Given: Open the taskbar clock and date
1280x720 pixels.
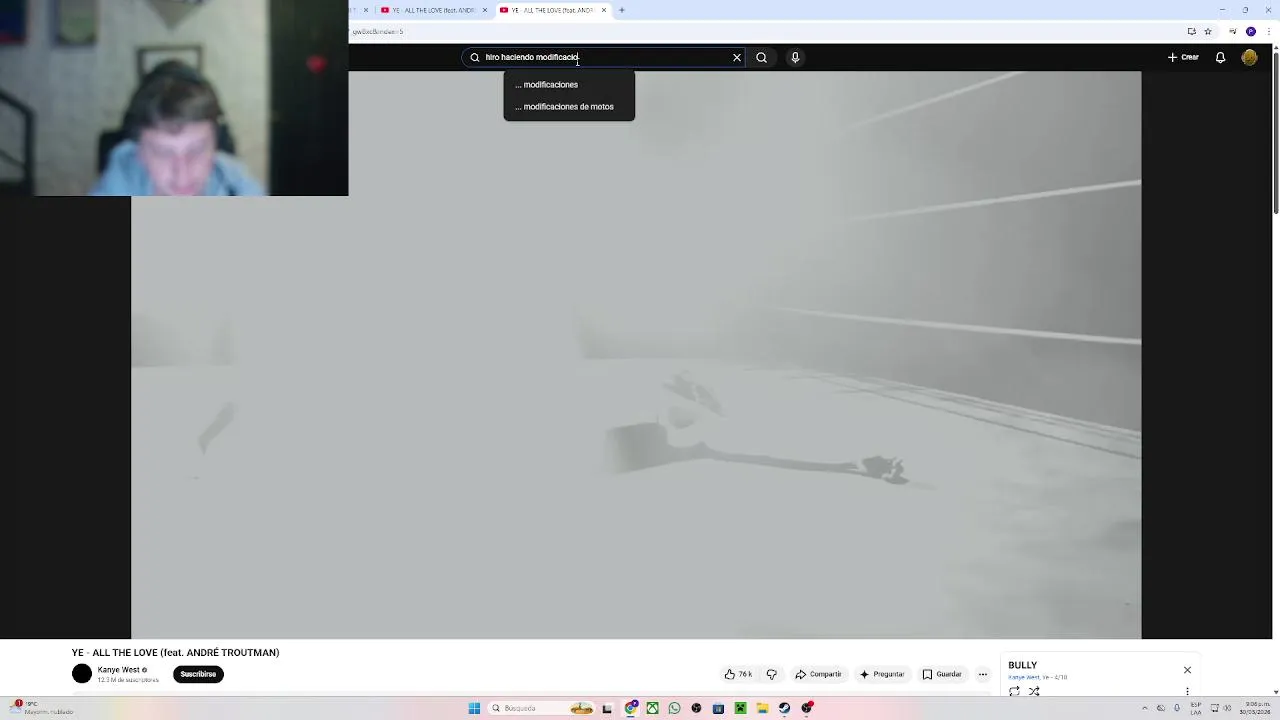Looking at the screenshot, I should (x=1255, y=708).
